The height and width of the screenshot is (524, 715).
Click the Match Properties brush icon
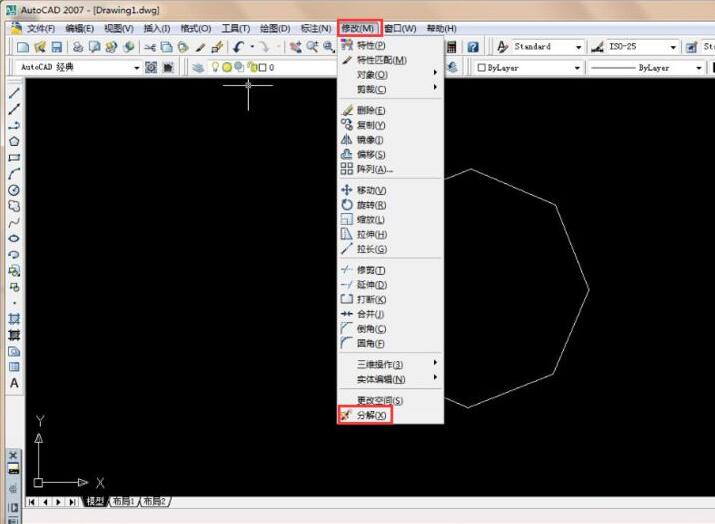200,47
